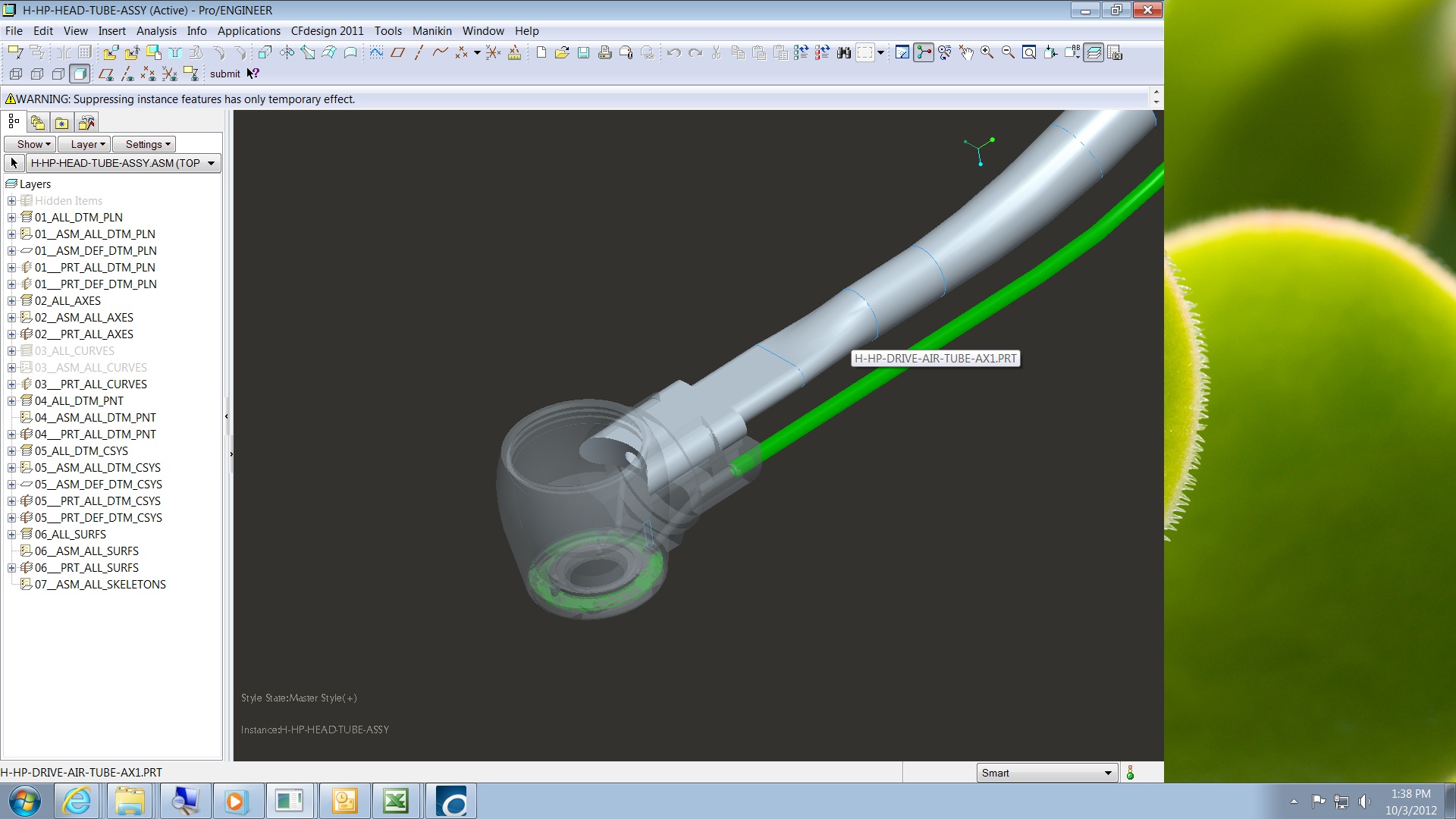Click the submit button in toolbar
This screenshot has width=1456, height=819.
click(x=224, y=74)
